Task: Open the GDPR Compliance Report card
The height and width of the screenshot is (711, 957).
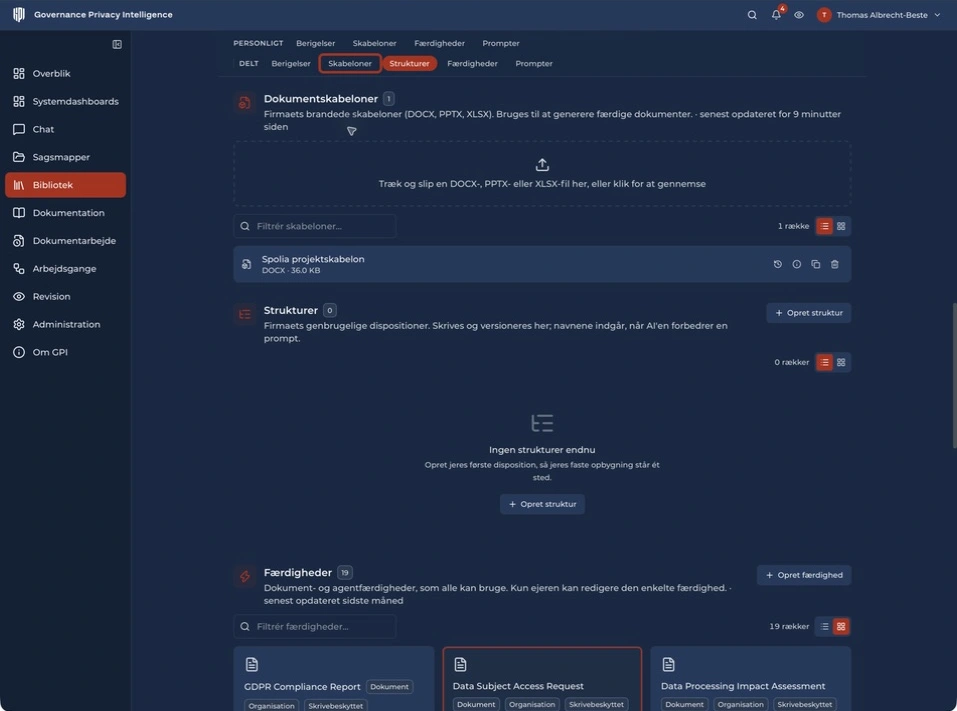Action: [334, 679]
